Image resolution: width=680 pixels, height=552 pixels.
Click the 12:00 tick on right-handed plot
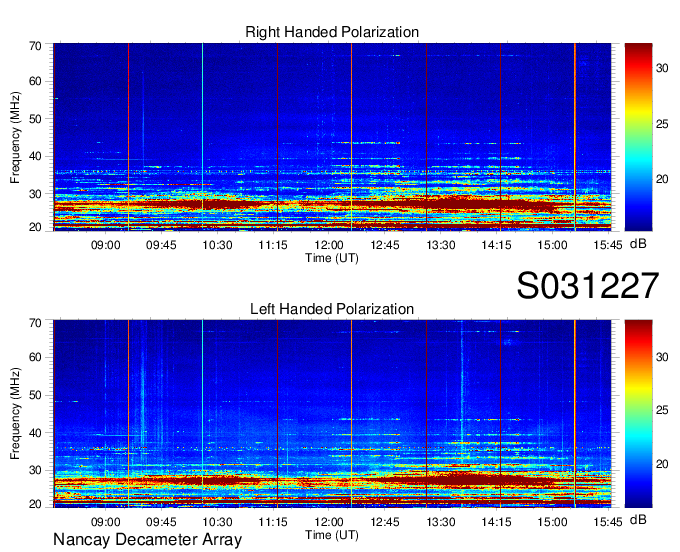point(329,245)
